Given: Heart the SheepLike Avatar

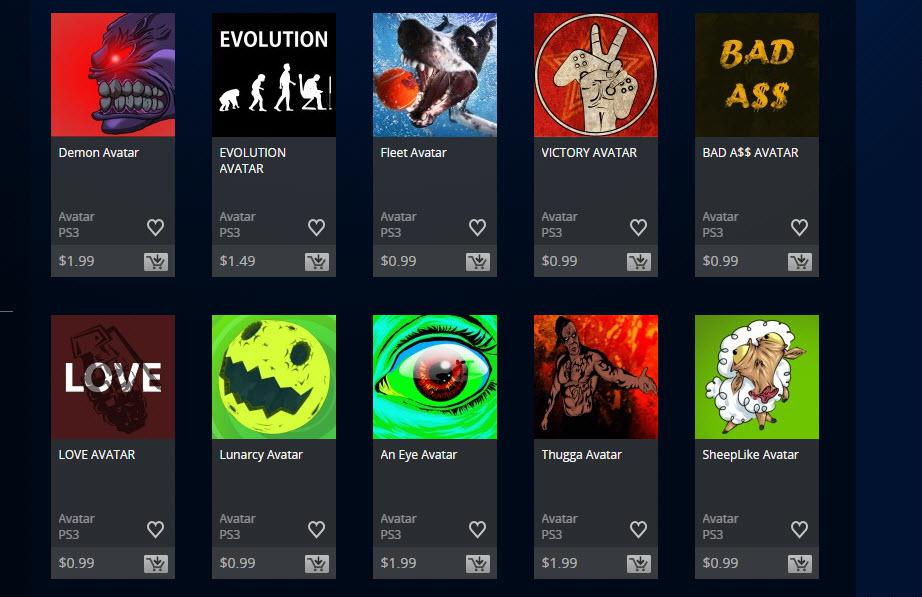Looking at the screenshot, I should (x=800, y=529).
